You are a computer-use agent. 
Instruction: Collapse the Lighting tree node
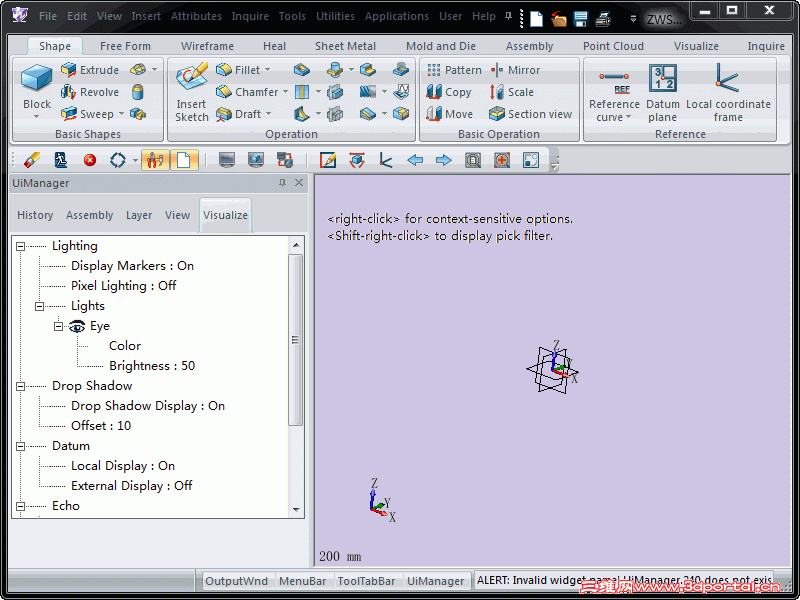tap(20, 246)
